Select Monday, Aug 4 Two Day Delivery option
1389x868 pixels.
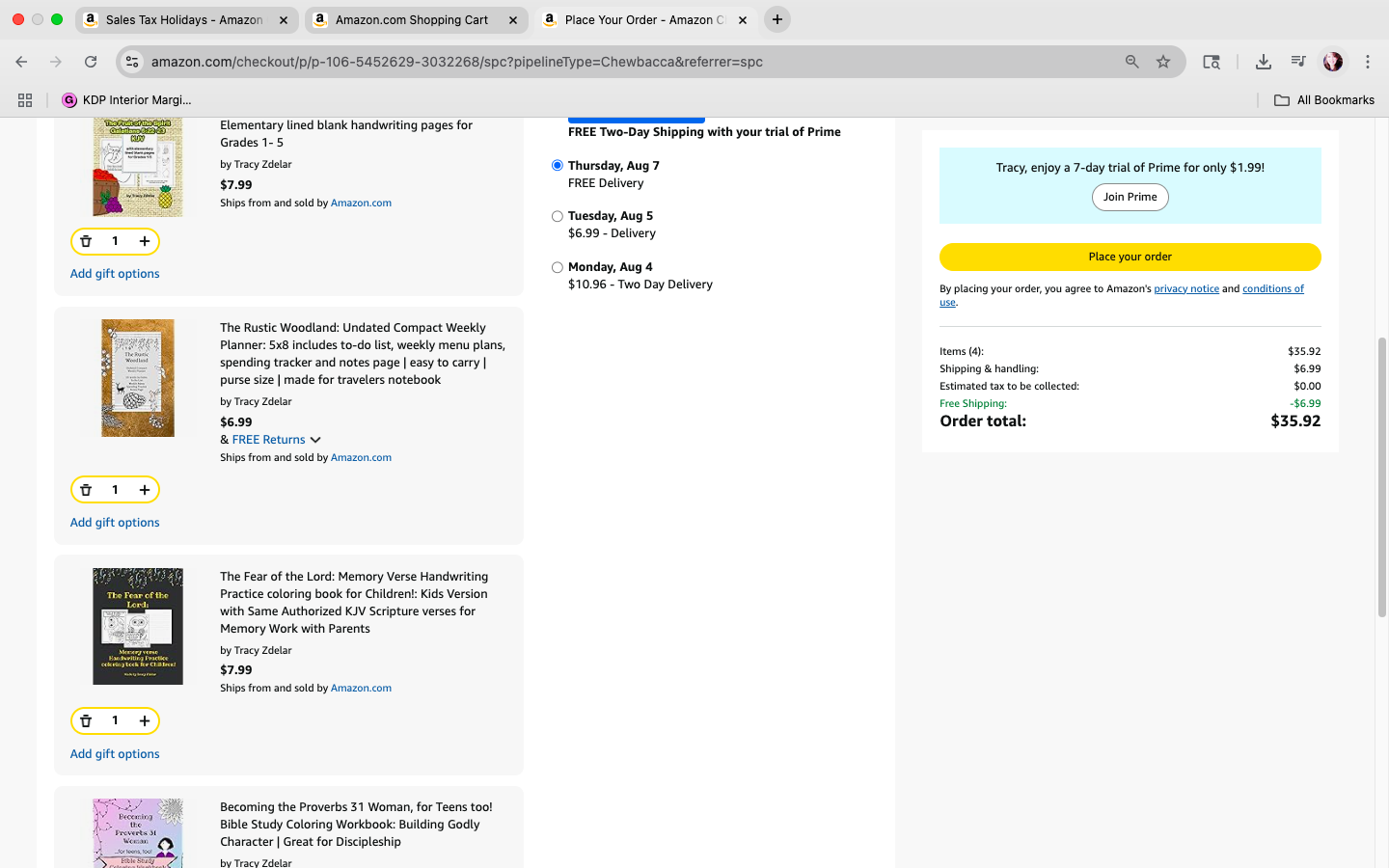point(558,267)
